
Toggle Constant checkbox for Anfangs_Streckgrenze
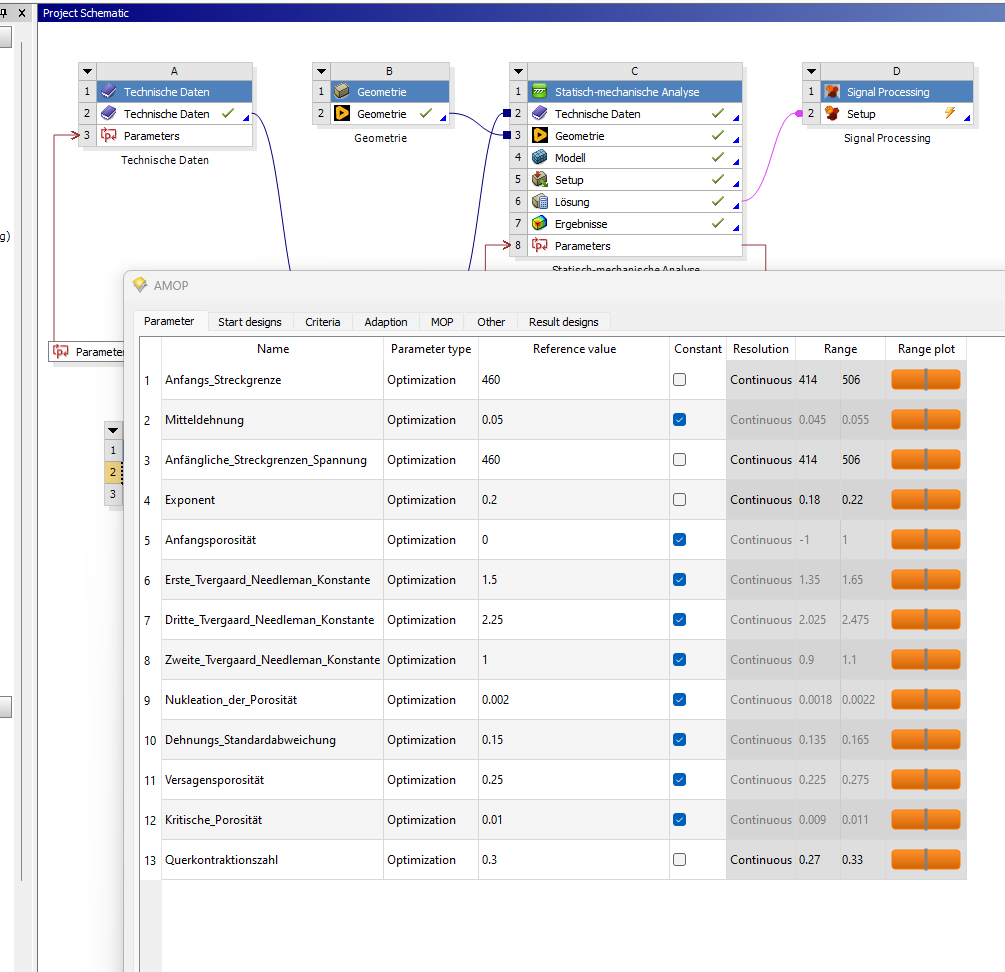coord(679,379)
